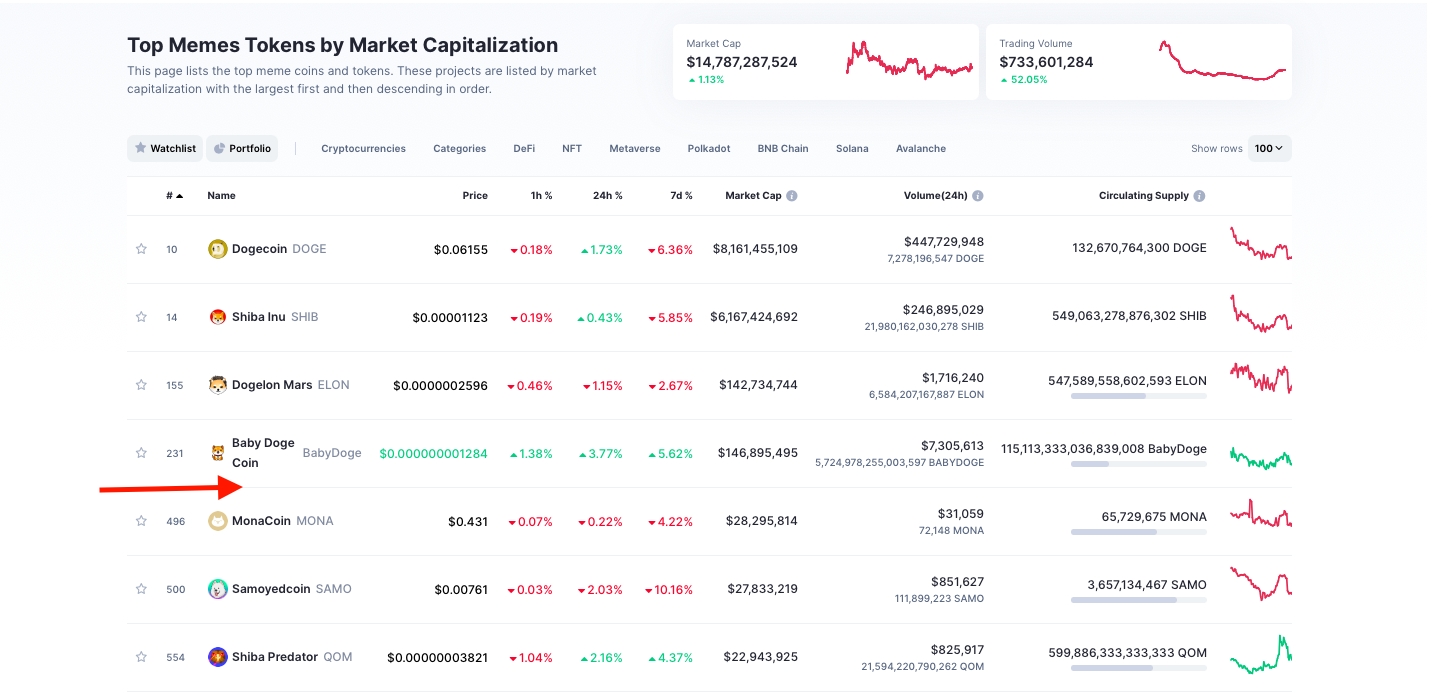Sort table by 1h % column
This screenshot has width=1432, height=694.
point(541,196)
